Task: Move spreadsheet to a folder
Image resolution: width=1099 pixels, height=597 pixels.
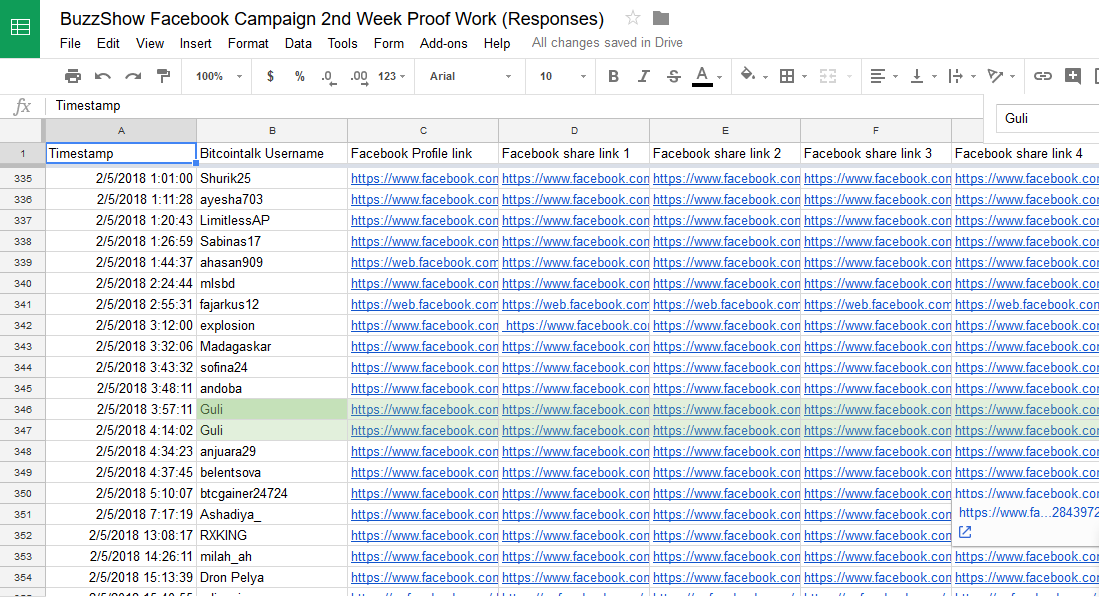Action: pyautogui.click(x=660, y=18)
